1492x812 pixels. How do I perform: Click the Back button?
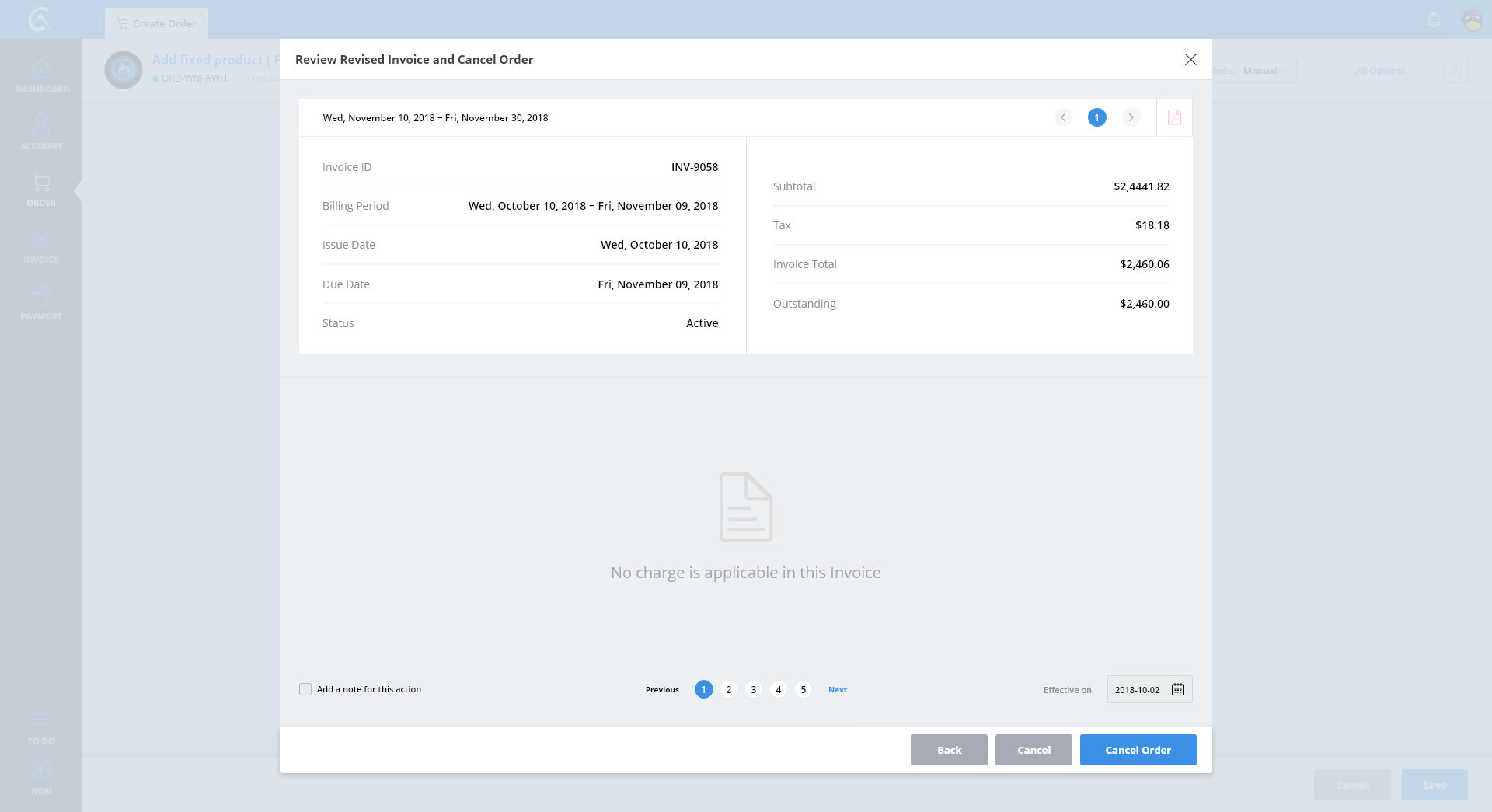pyautogui.click(x=948, y=750)
